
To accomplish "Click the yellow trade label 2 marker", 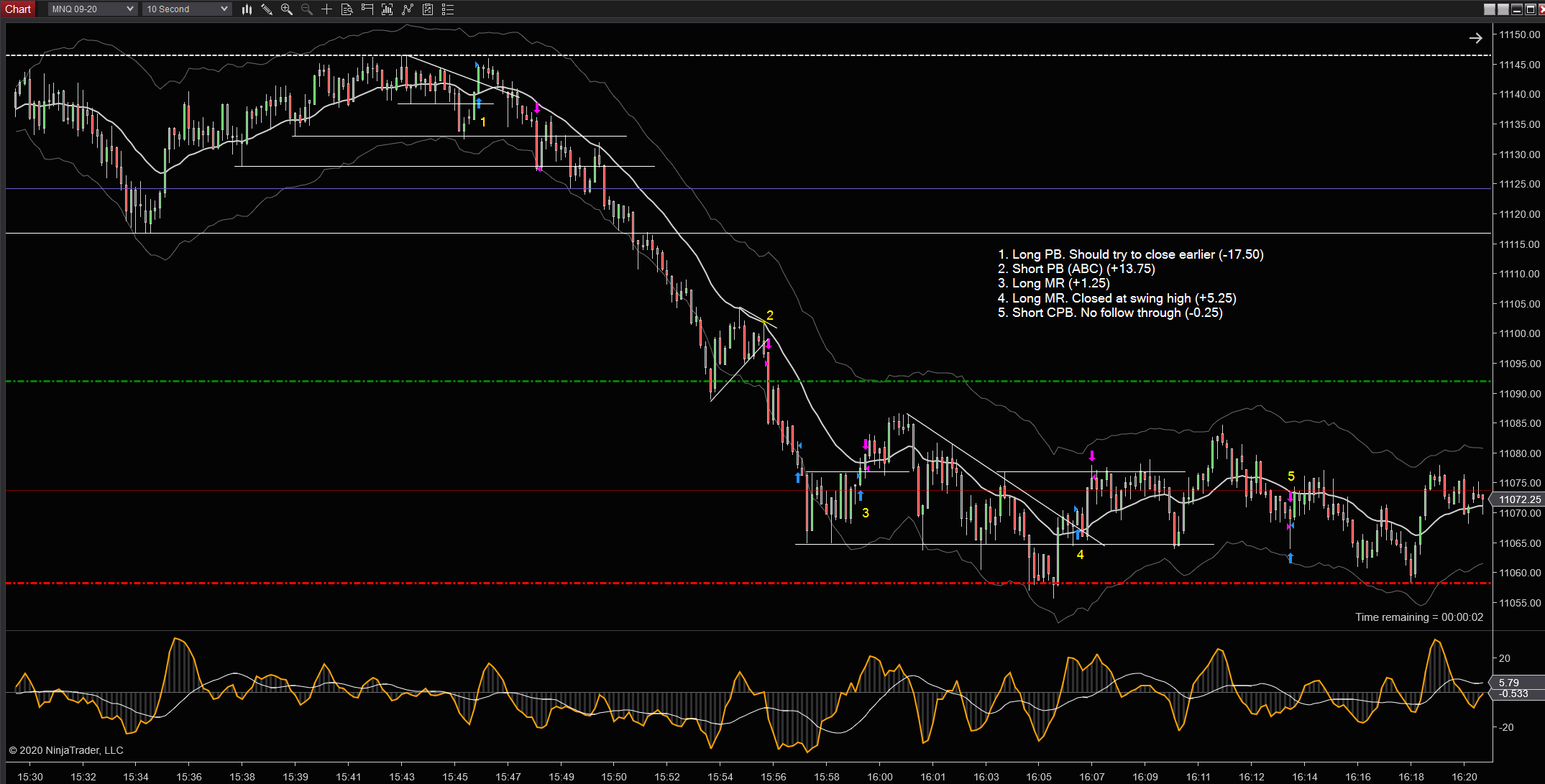I will click(770, 315).
